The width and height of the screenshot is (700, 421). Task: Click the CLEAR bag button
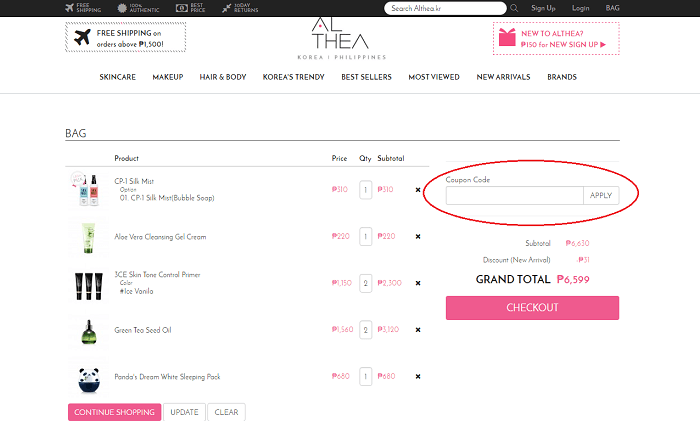tap(226, 412)
